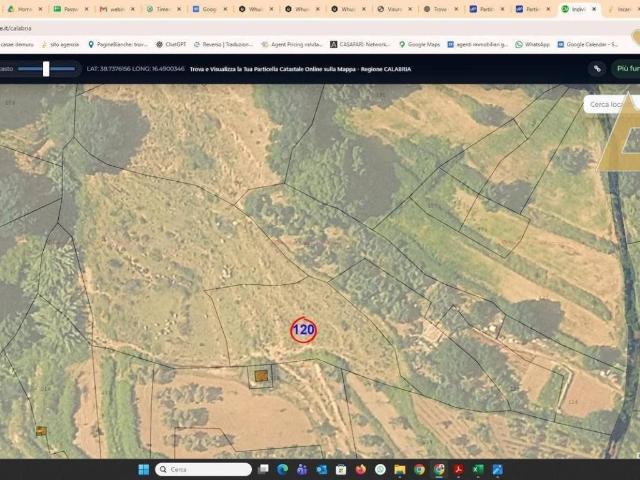Close the active 'Indivi' browser tab
Image resolution: width=640 pixels, height=480 pixels.
pos(594,9)
